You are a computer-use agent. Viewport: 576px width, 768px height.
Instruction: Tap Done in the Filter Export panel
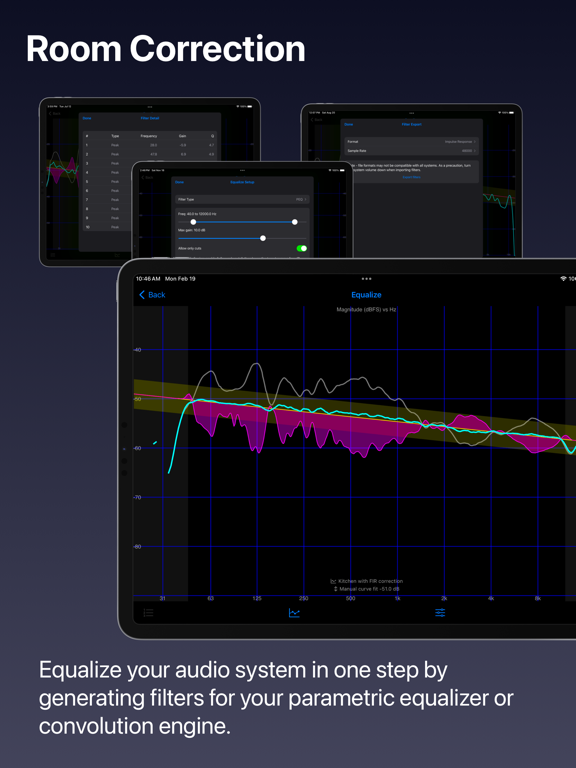pyautogui.click(x=349, y=124)
